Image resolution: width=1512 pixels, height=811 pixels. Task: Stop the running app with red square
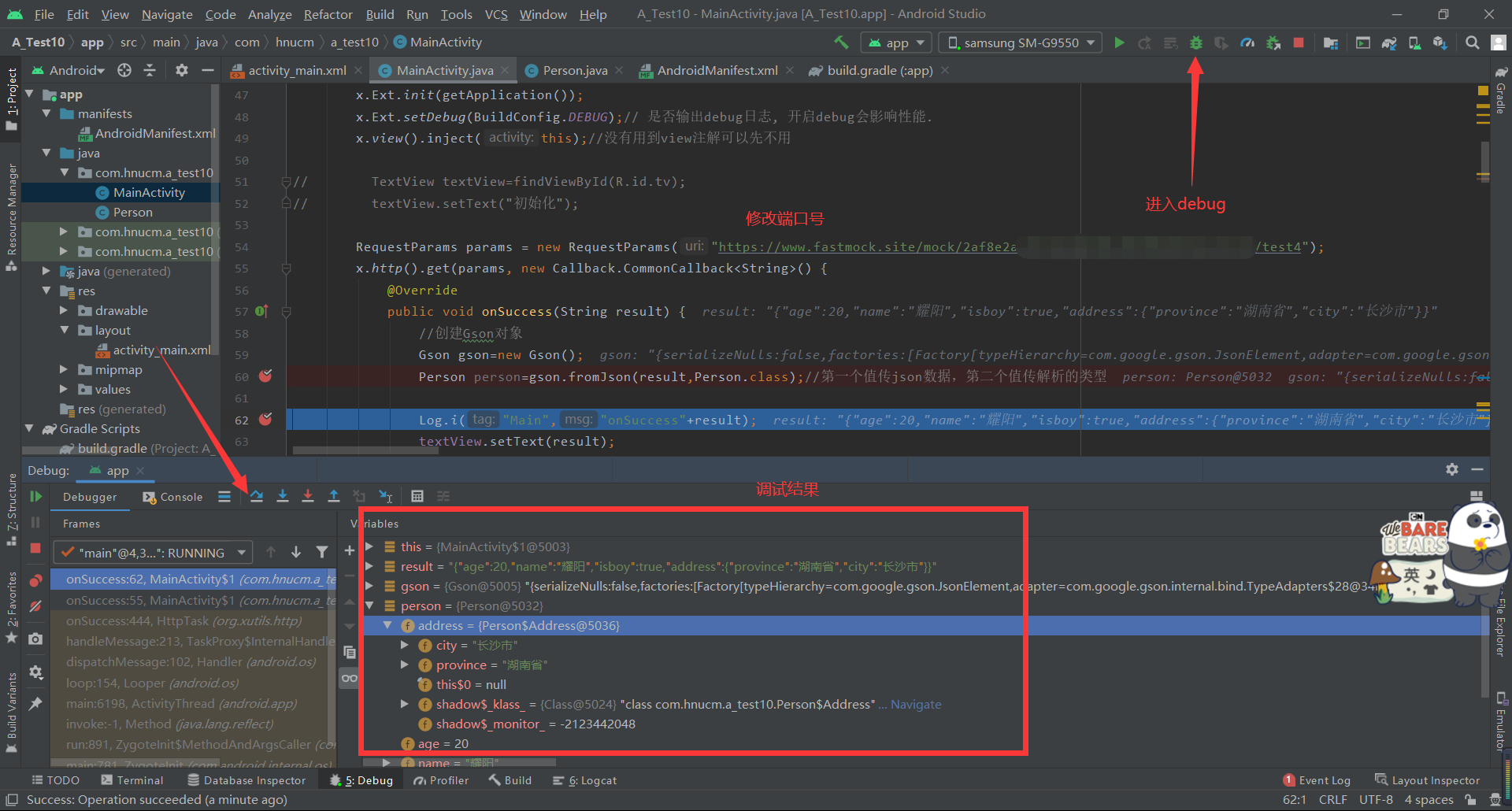[1299, 43]
